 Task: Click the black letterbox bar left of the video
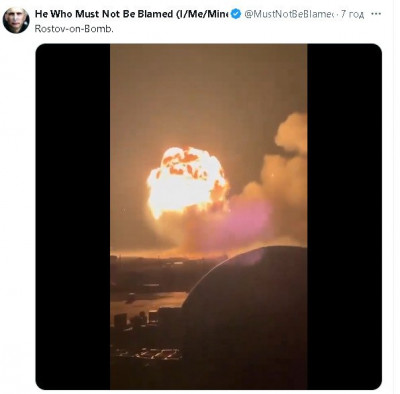73,217
